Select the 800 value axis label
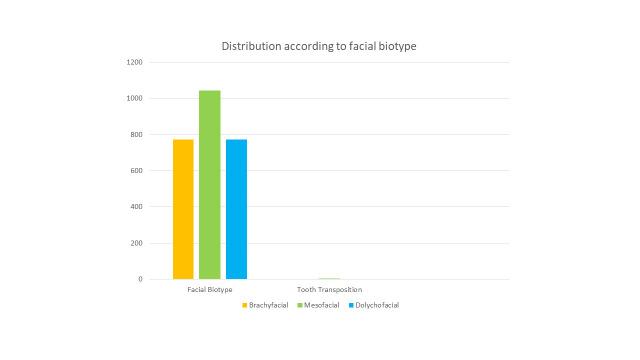 click(x=137, y=134)
